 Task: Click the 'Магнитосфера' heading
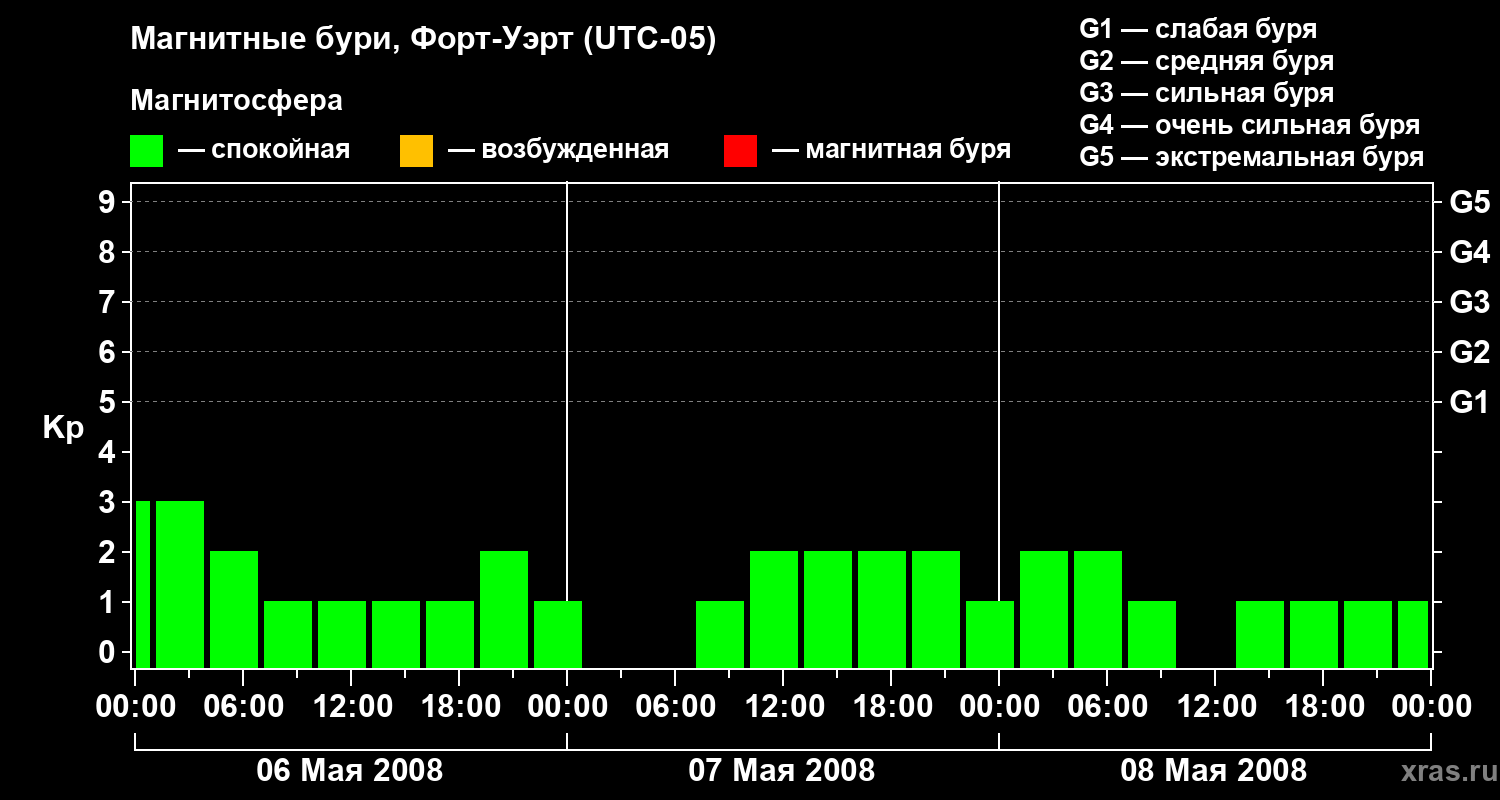[x=236, y=101]
